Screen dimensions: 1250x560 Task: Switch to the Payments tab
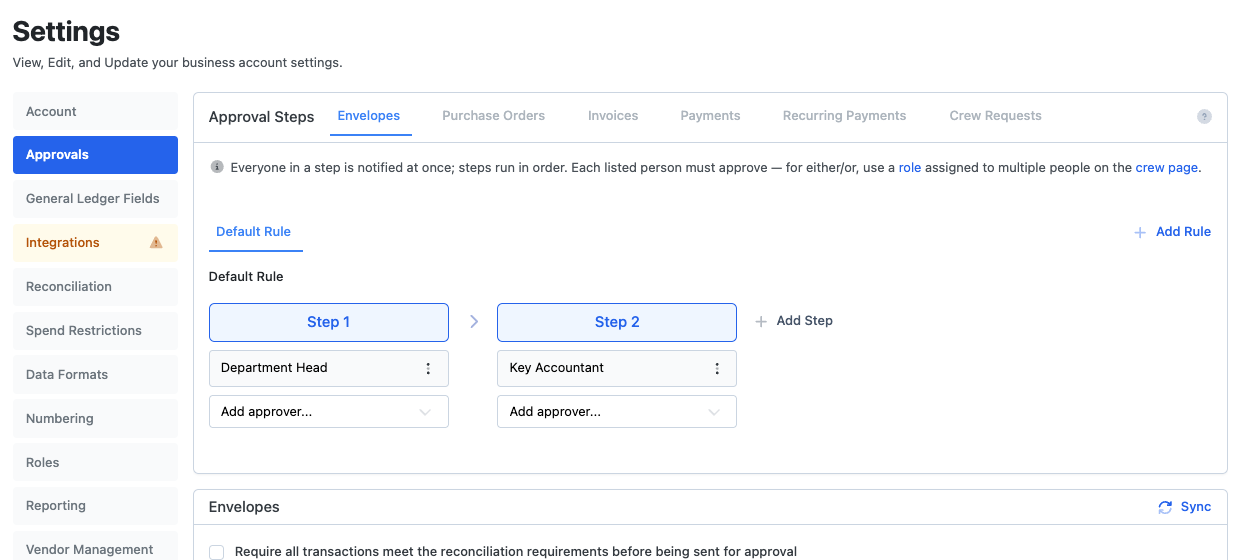(x=710, y=116)
